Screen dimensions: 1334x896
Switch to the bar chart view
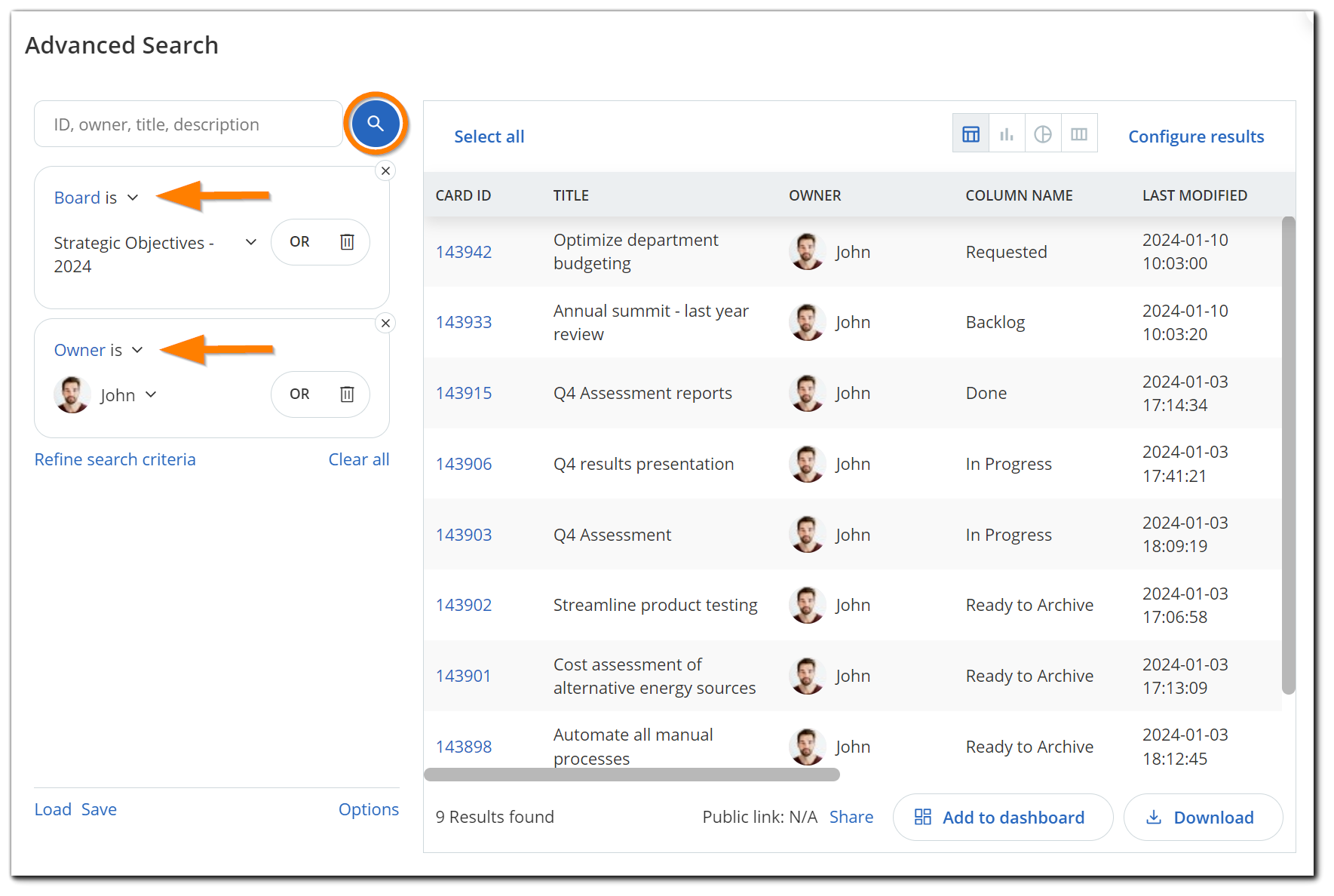1007,133
